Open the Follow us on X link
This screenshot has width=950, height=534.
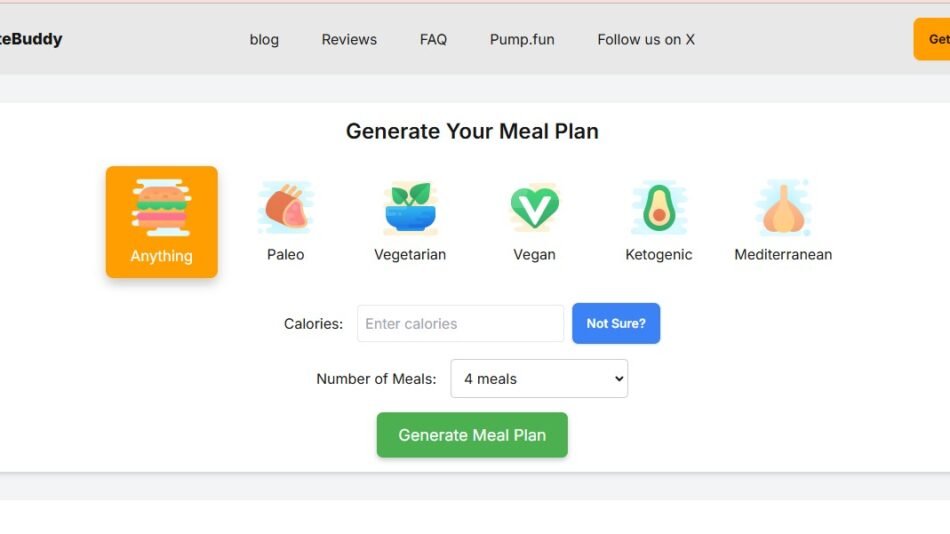click(646, 40)
